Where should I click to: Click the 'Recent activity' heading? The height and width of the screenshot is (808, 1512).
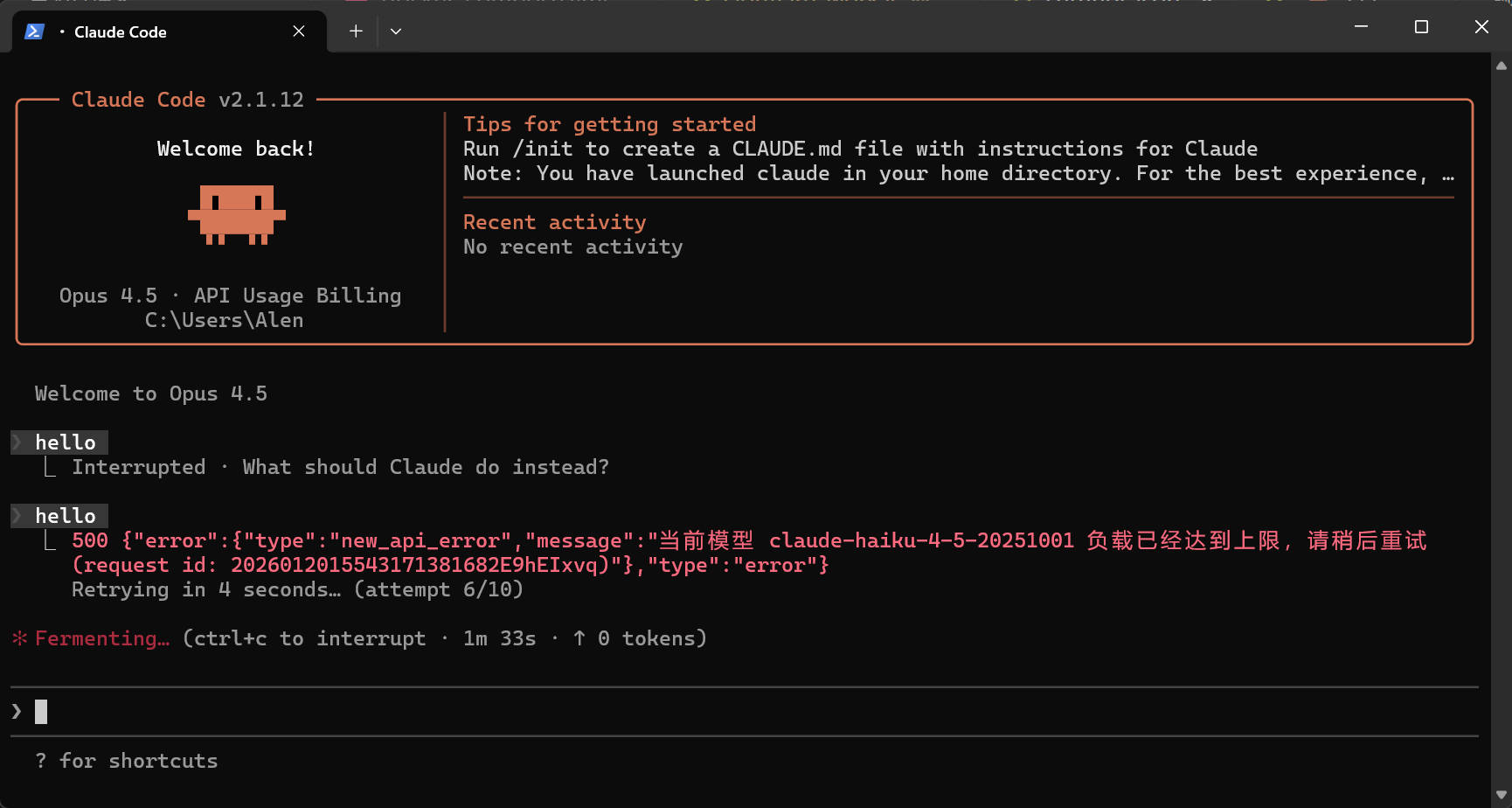click(x=554, y=222)
